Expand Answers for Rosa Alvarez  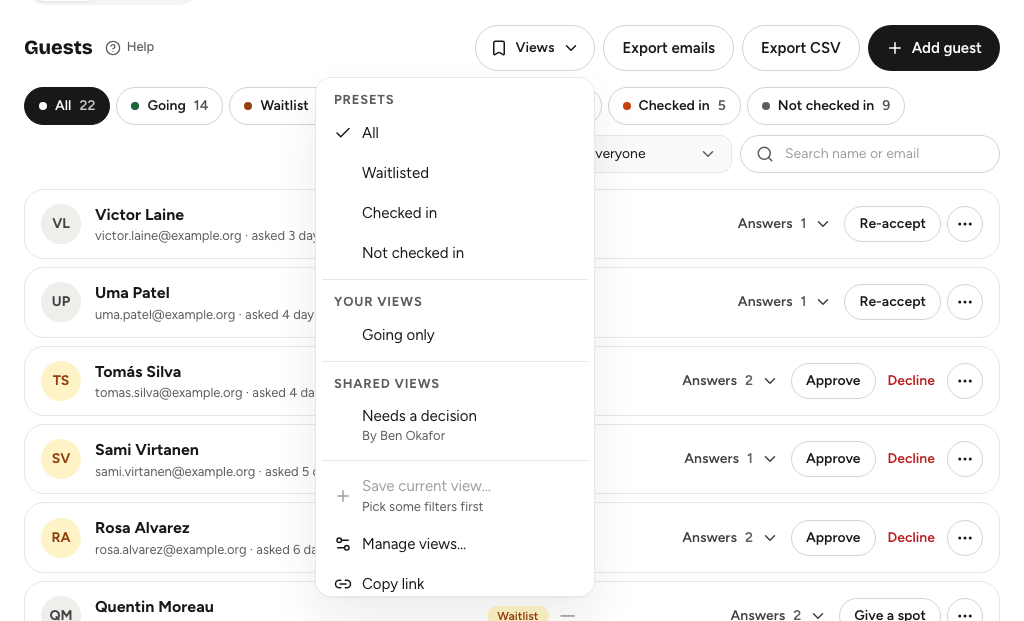point(729,537)
